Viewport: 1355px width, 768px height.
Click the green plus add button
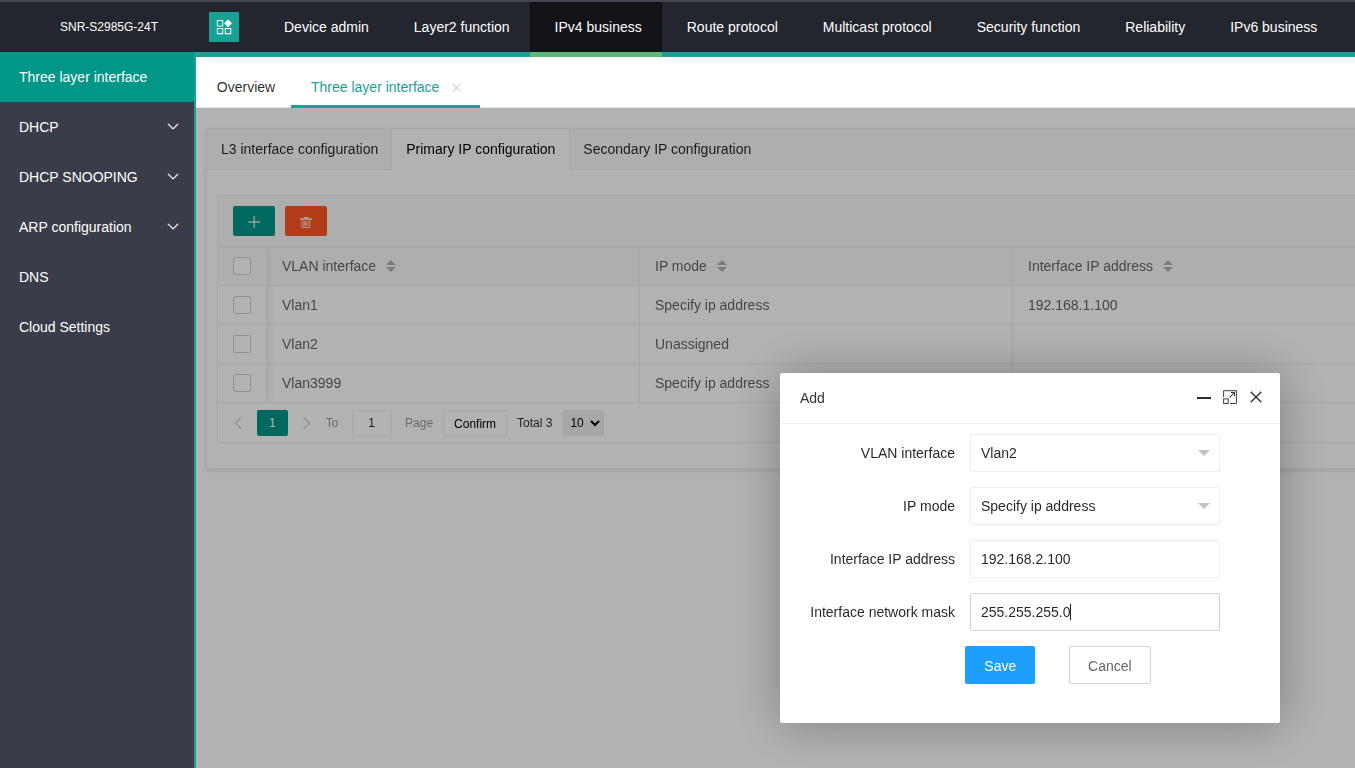tap(254, 221)
